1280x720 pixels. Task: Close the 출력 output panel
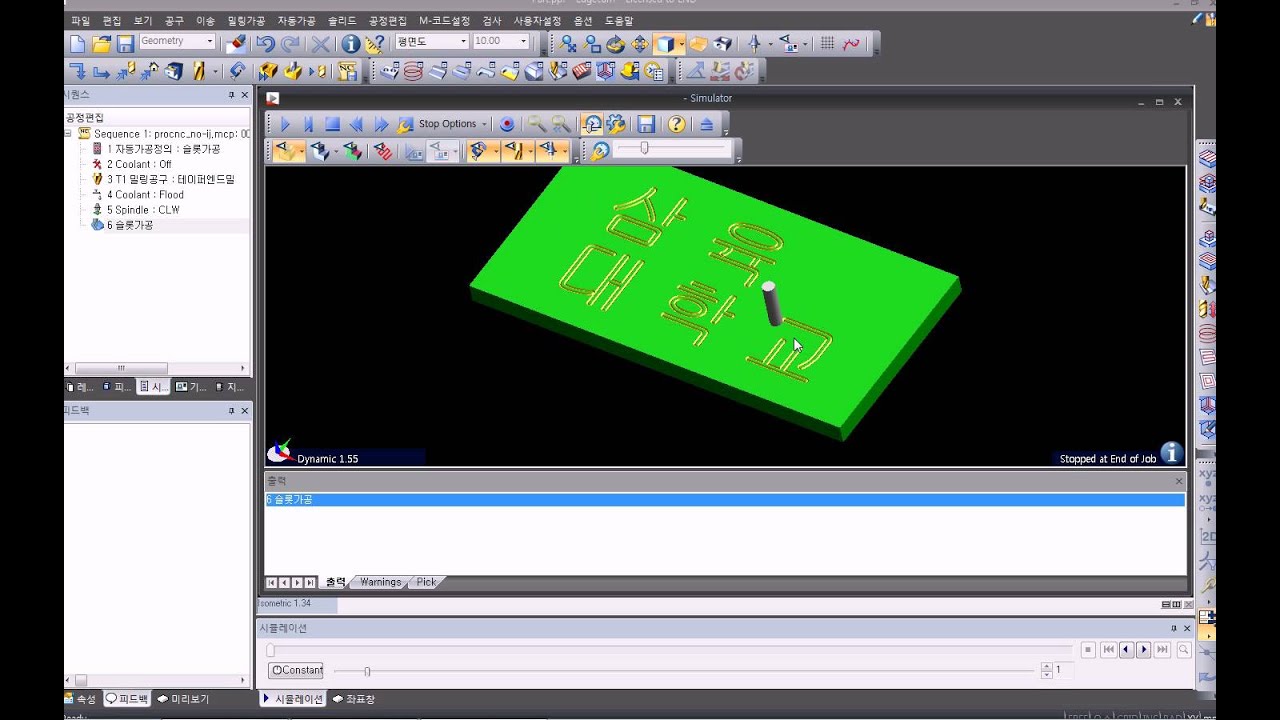(x=1179, y=481)
